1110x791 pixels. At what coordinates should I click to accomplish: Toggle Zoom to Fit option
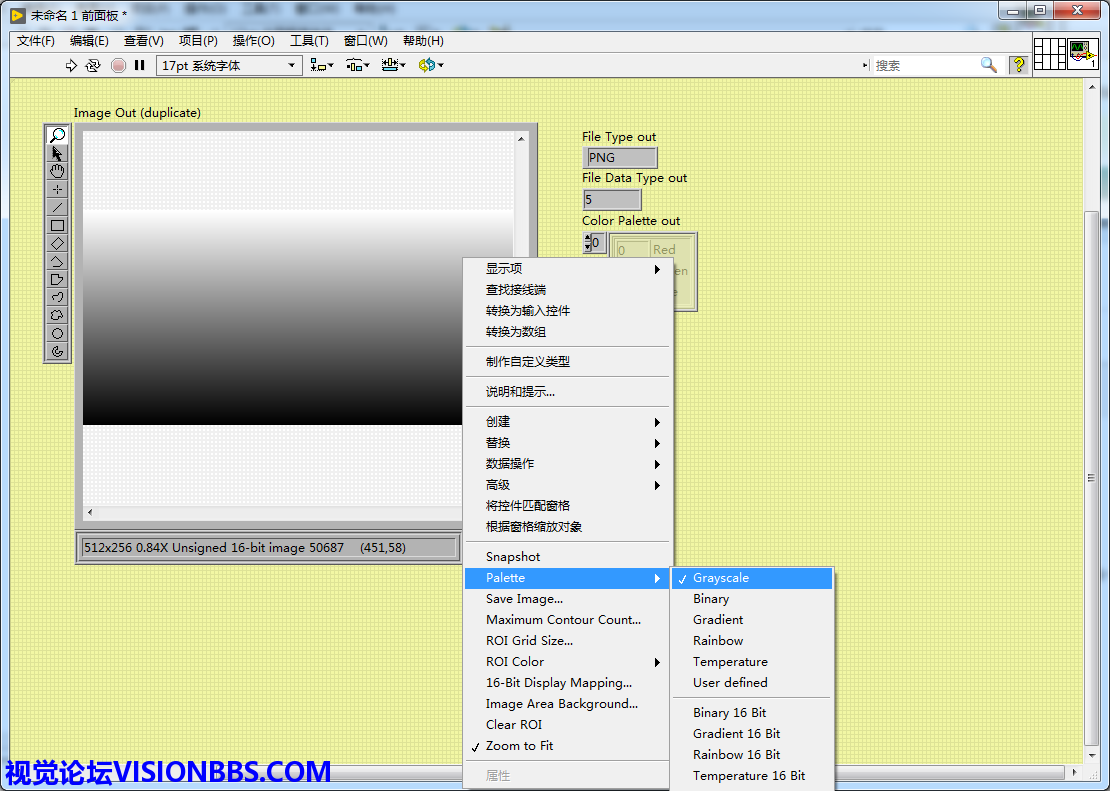coord(519,746)
